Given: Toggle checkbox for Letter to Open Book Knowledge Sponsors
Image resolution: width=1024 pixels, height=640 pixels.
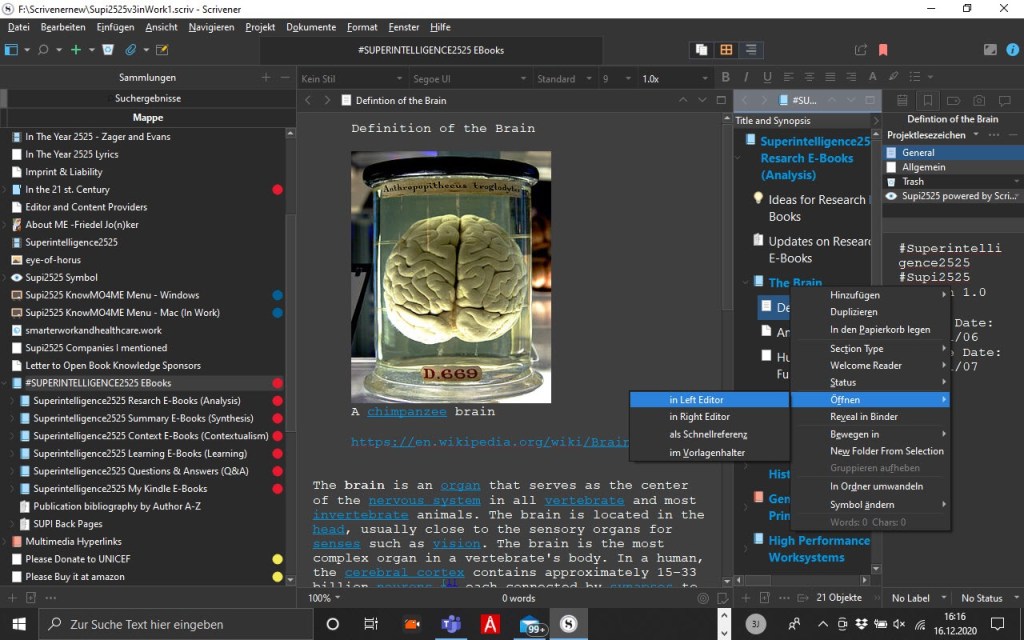Looking at the screenshot, I should point(16,365).
